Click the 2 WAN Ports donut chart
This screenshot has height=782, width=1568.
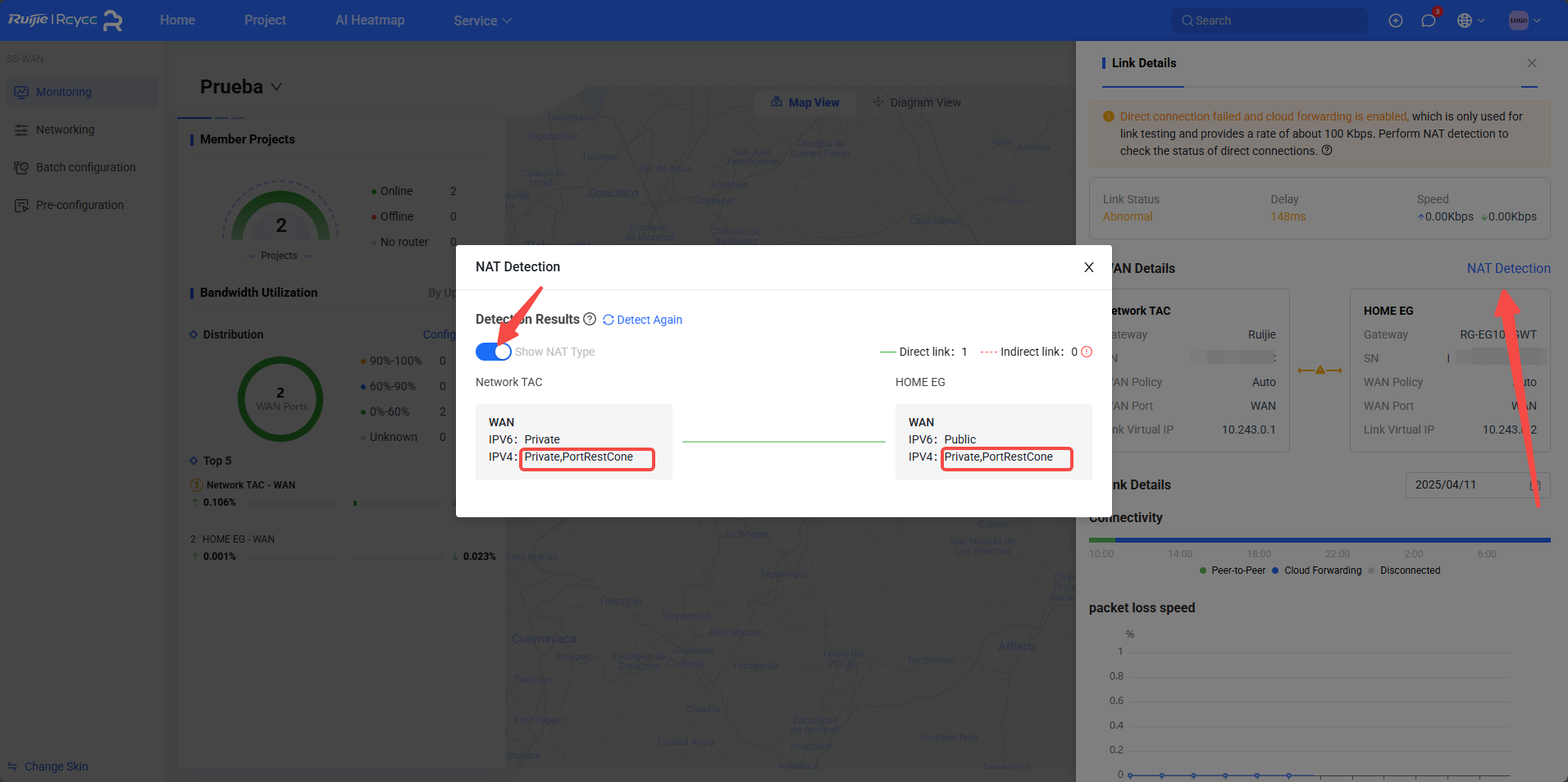point(280,399)
